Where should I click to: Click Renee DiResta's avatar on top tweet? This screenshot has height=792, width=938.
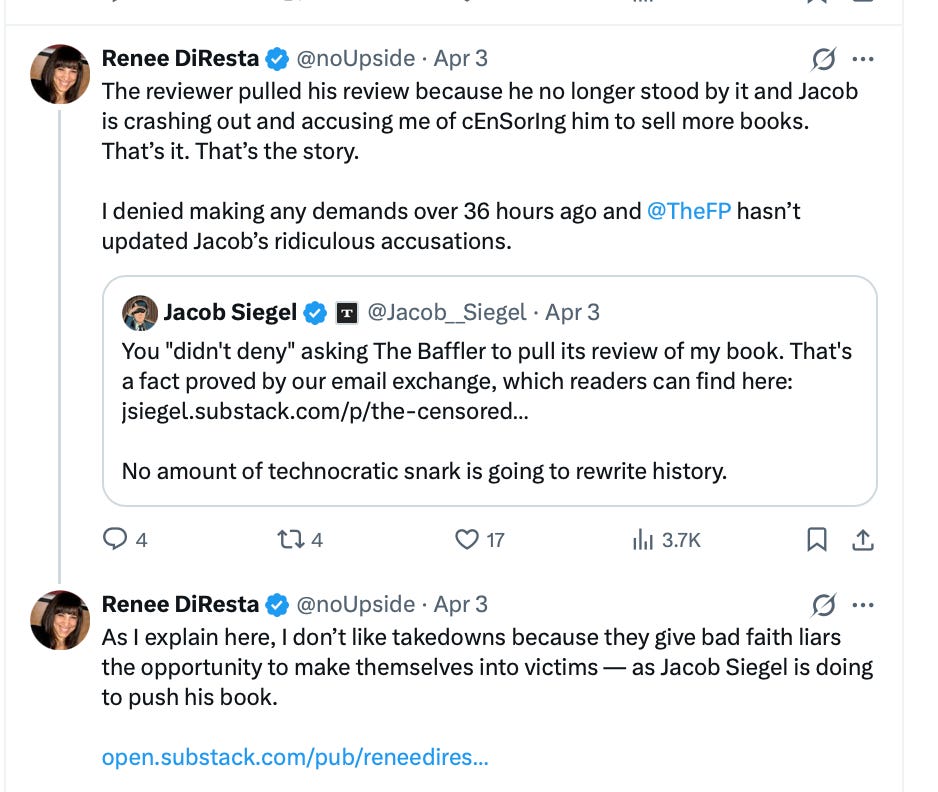(x=60, y=74)
